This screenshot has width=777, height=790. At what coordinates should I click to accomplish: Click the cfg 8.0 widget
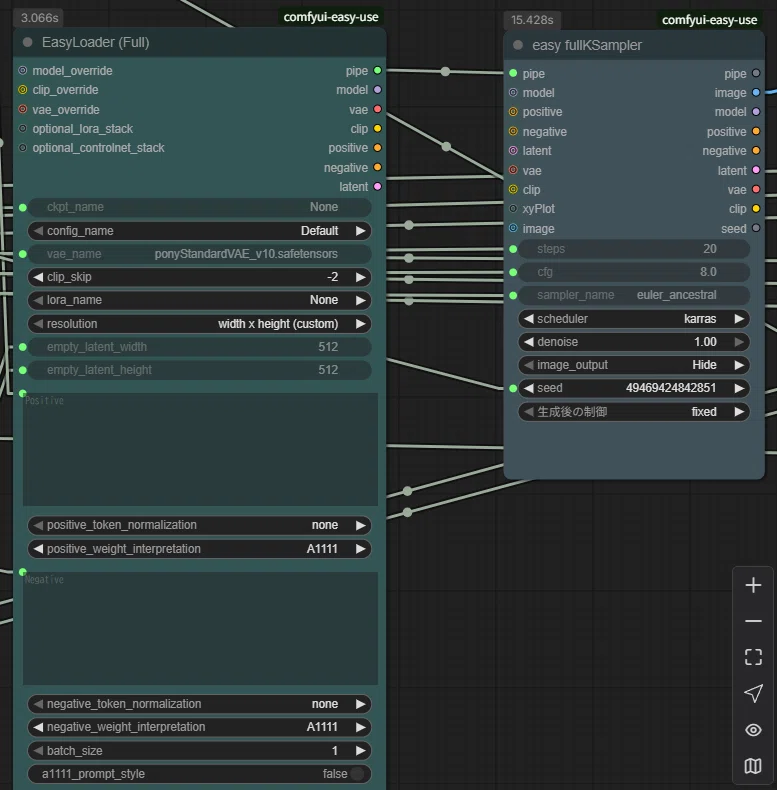point(634,272)
